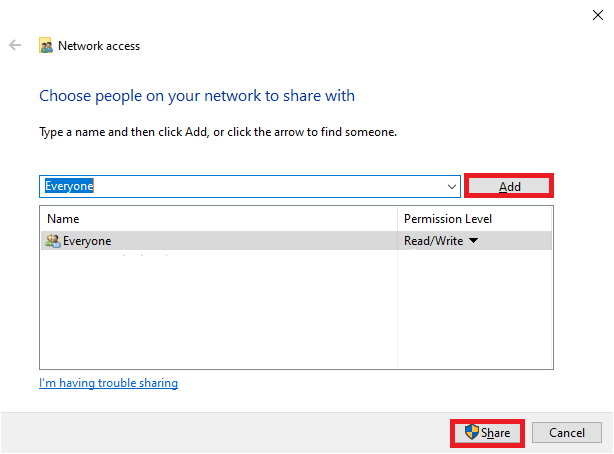Click the UAC shield icon on Share
This screenshot has height=454, width=614.
pyautogui.click(x=472, y=432)
